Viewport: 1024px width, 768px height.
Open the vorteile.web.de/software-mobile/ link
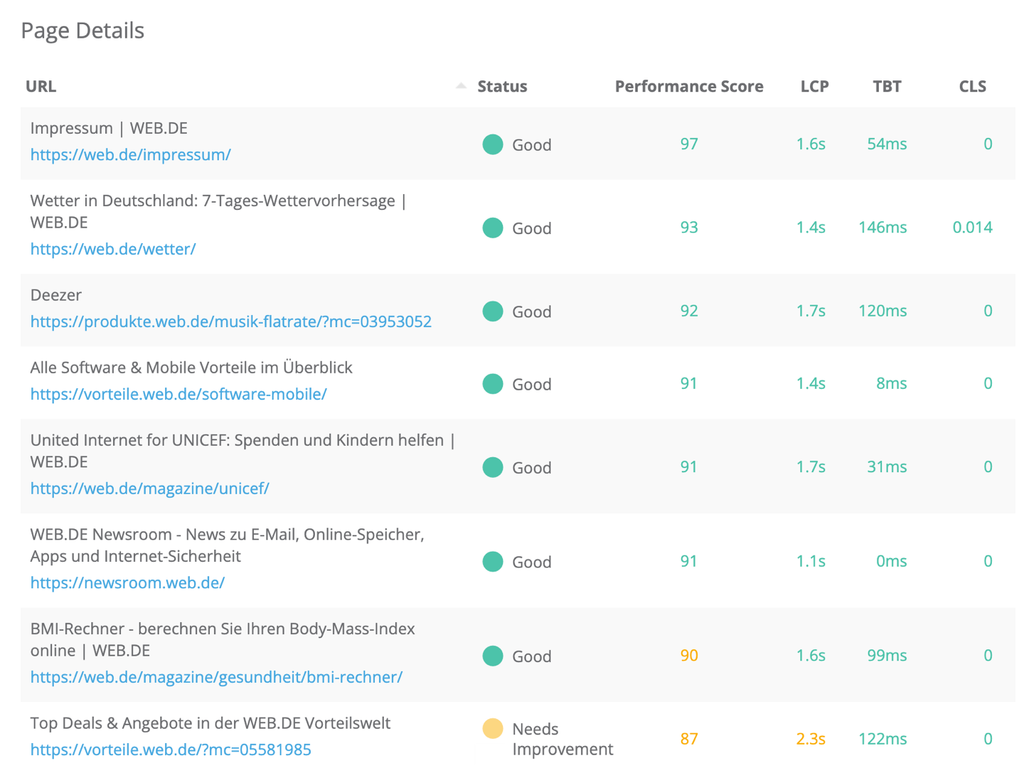(x=178, y=394)
